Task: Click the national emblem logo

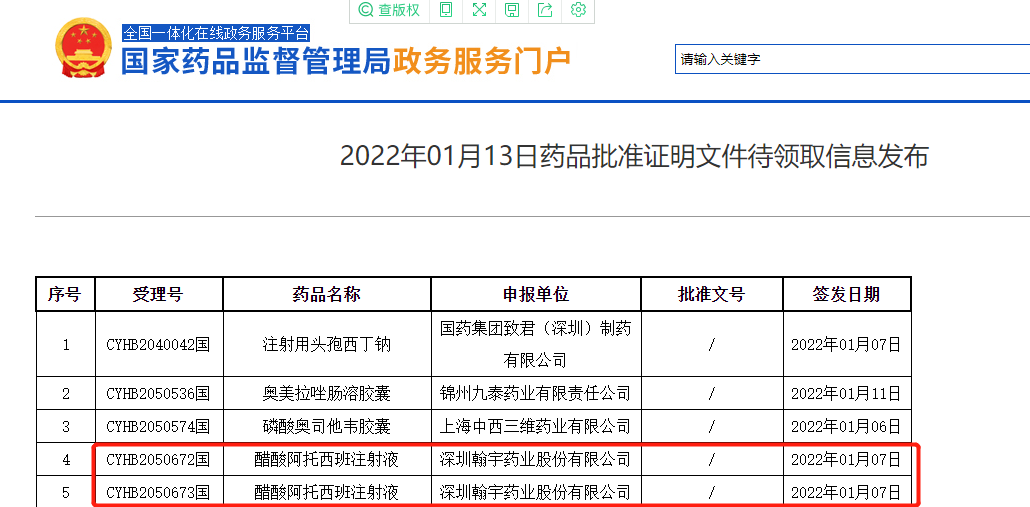Action: [x=84, y=49]
